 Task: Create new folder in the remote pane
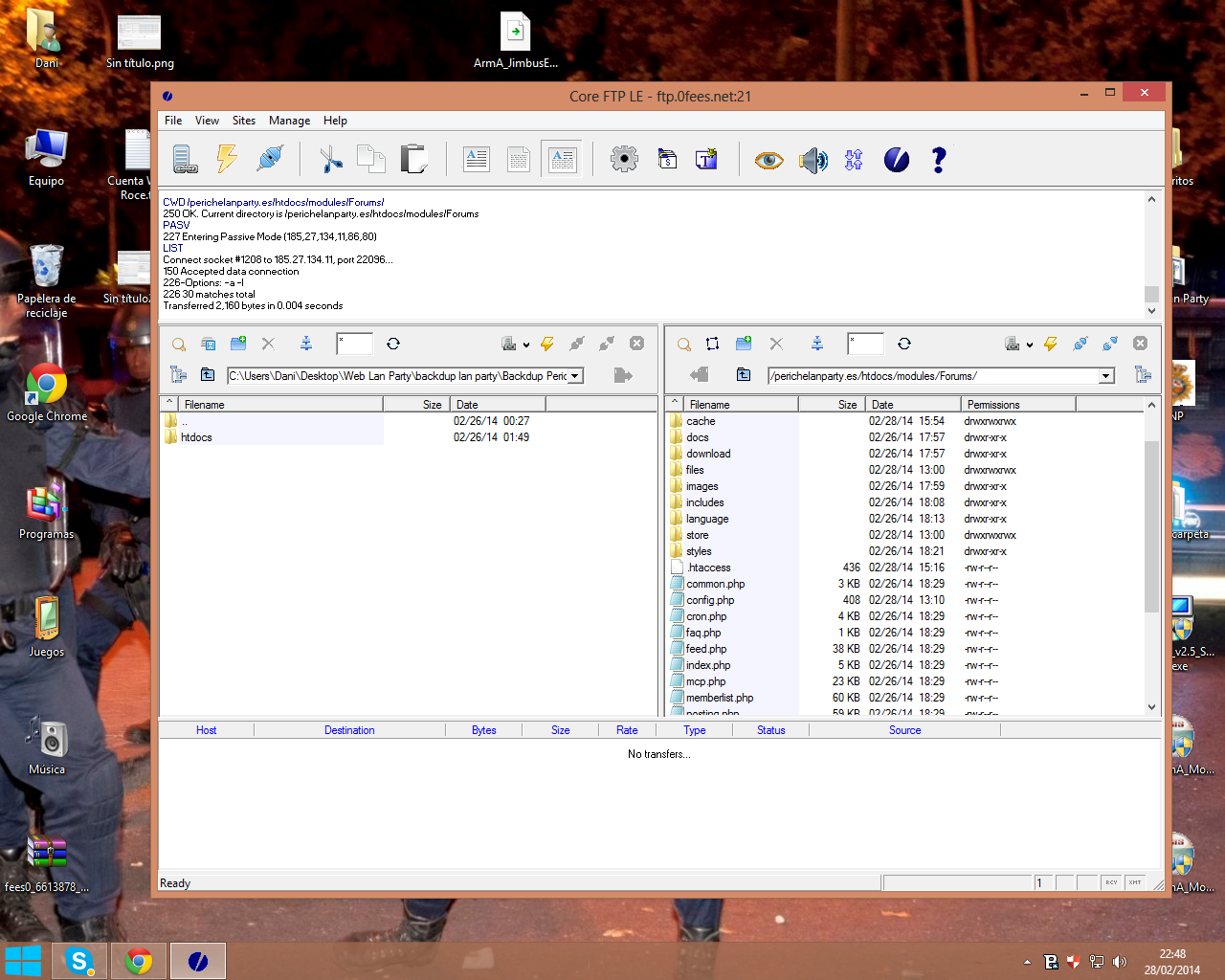(744, 344)
